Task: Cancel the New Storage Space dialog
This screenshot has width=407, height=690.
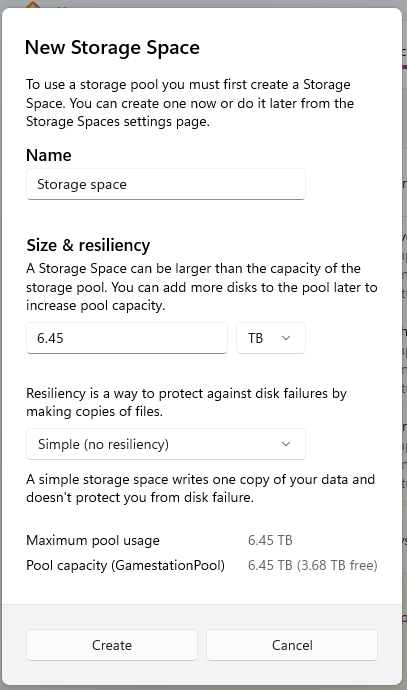Action: click(x=292, y=645)
